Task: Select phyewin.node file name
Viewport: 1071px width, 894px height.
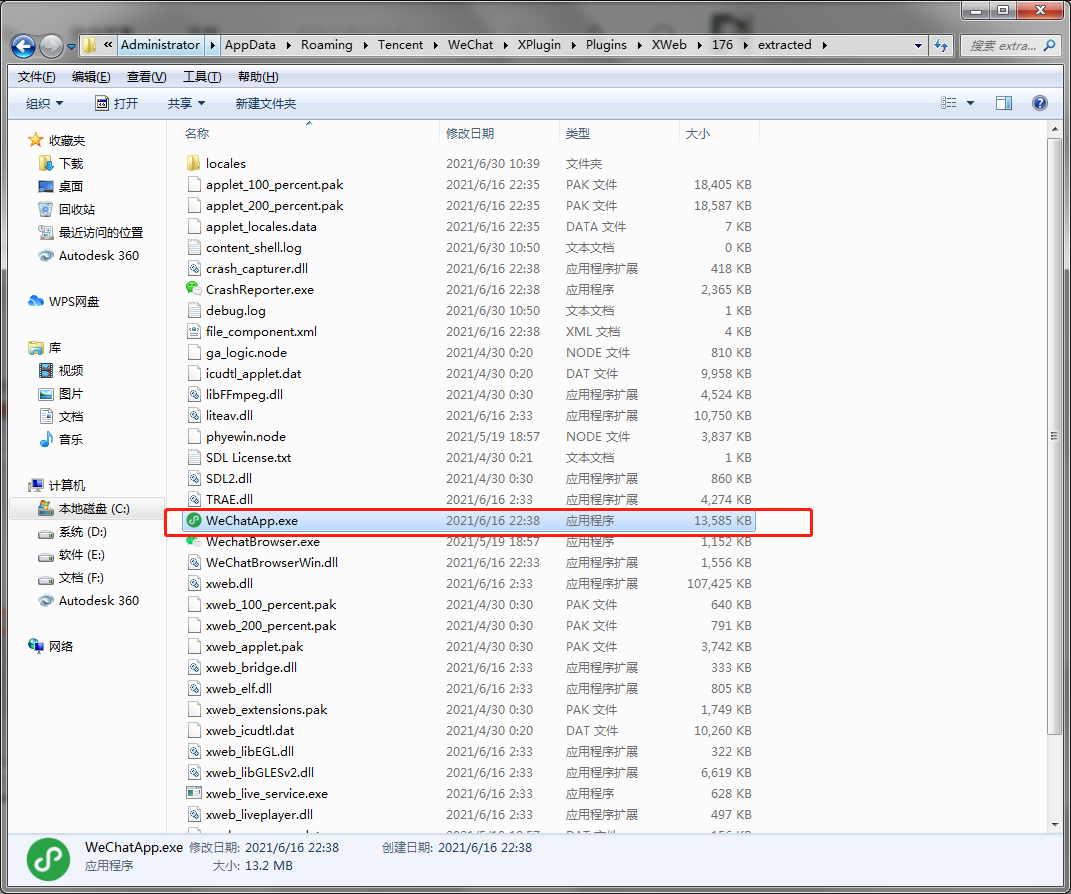Action: [x=246, y=436]
